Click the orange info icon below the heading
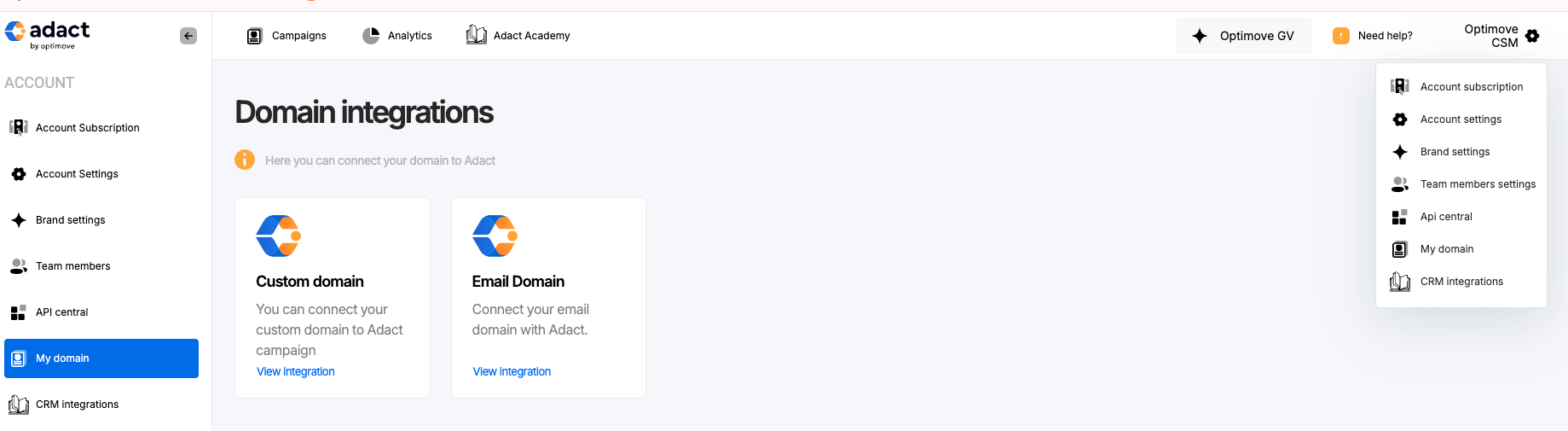Screen dimensions: 1568x431 pyautogui.click(x=245, y=160)
